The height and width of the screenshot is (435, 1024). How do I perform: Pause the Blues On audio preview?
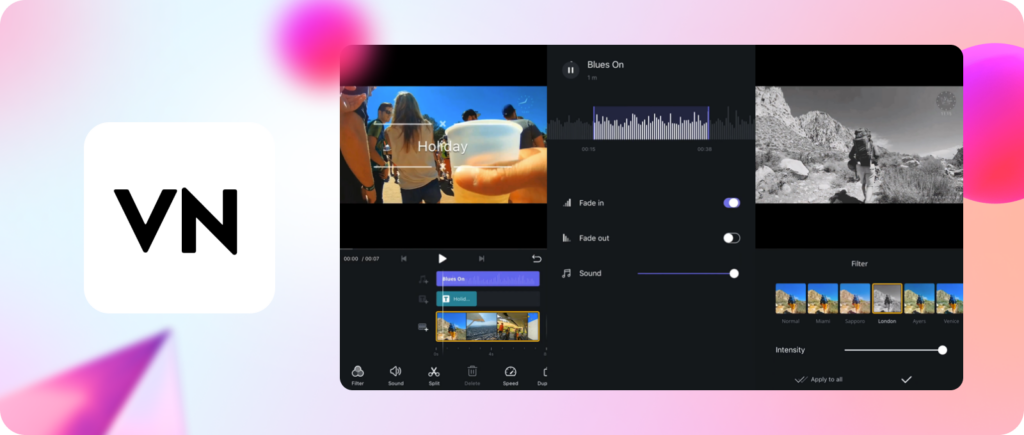(x=570, y=69)
